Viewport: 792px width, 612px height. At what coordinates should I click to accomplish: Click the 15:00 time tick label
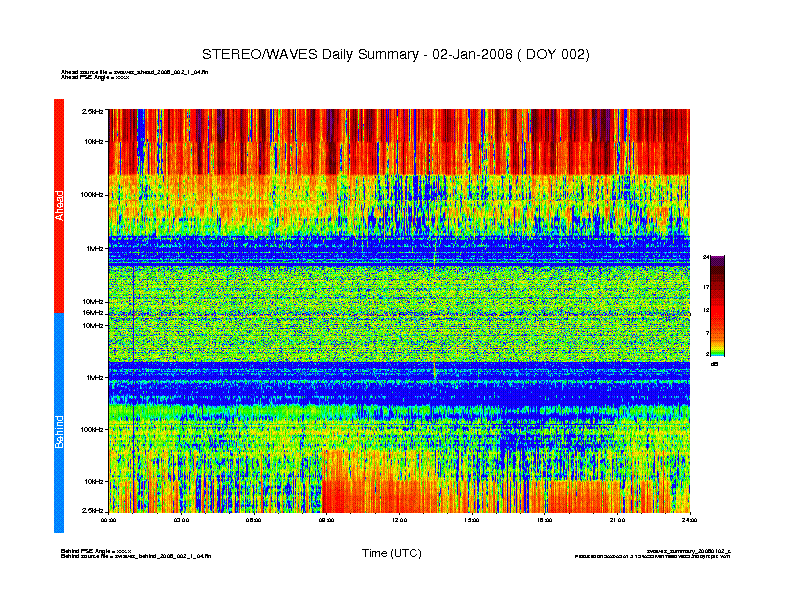pos(472,520)
